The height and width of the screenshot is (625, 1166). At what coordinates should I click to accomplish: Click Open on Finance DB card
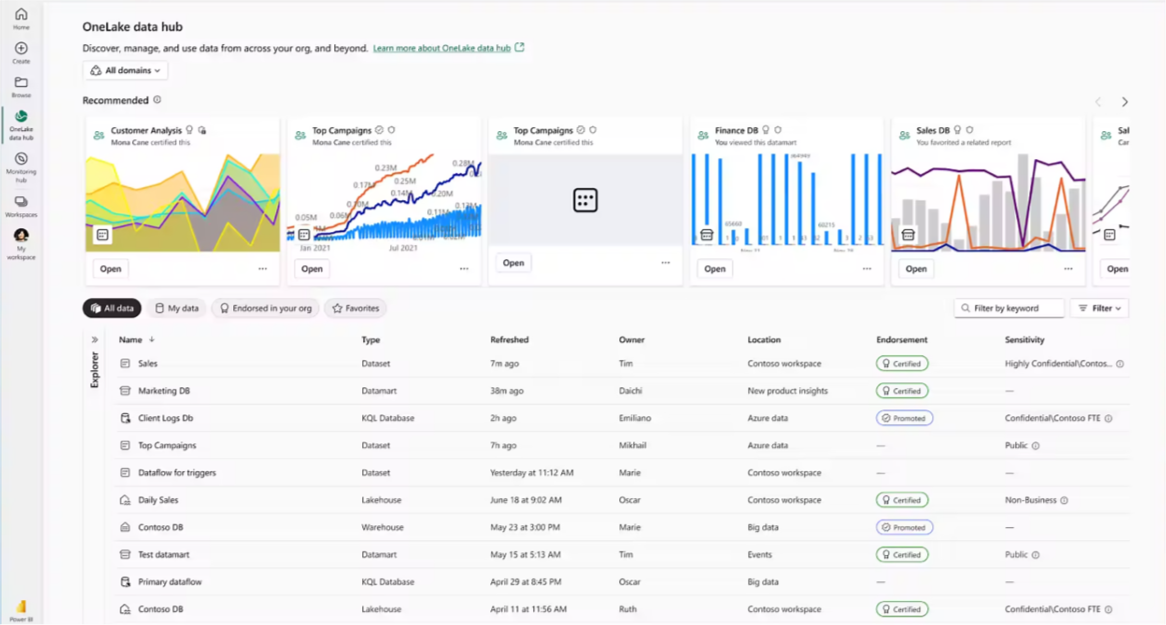pyautogui.click(x=714, y=269)
